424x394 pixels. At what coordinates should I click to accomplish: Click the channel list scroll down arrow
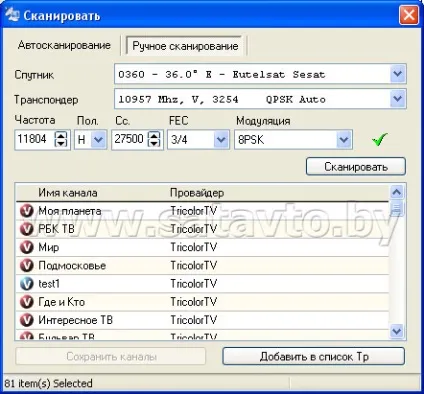click(397, 331)
